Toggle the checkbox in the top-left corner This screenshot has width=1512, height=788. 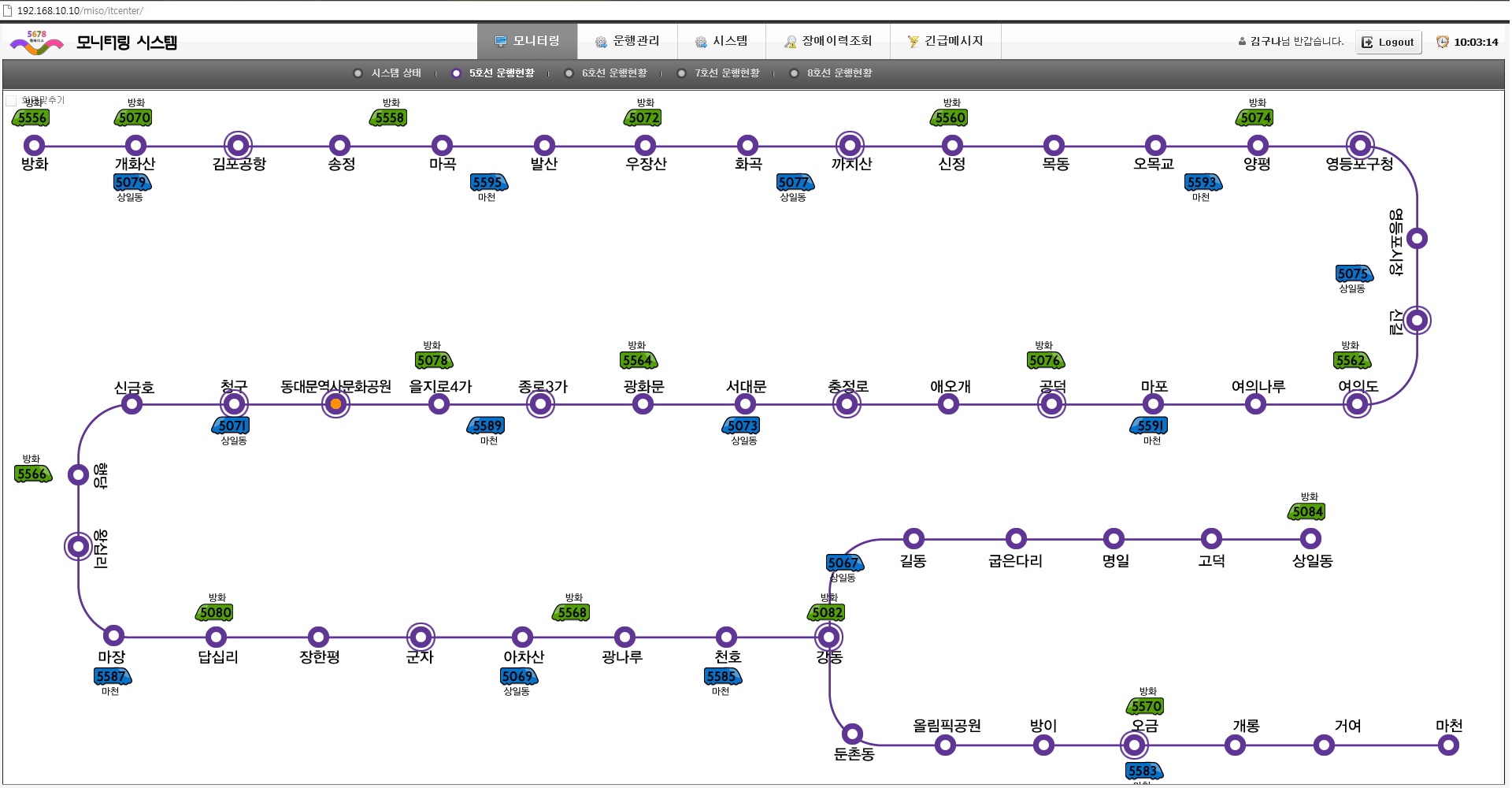click(x=11, y=101)
